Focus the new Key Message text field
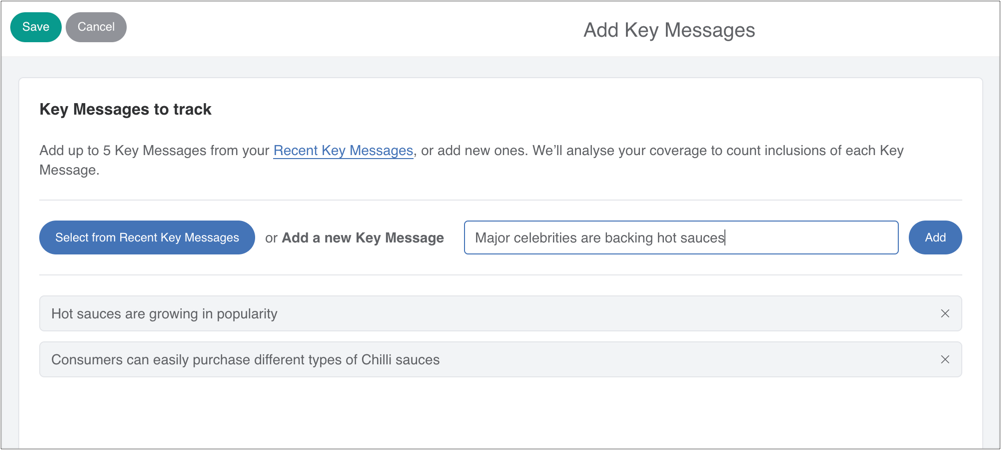The image size is (1001, 450). (x=680, y=238)
